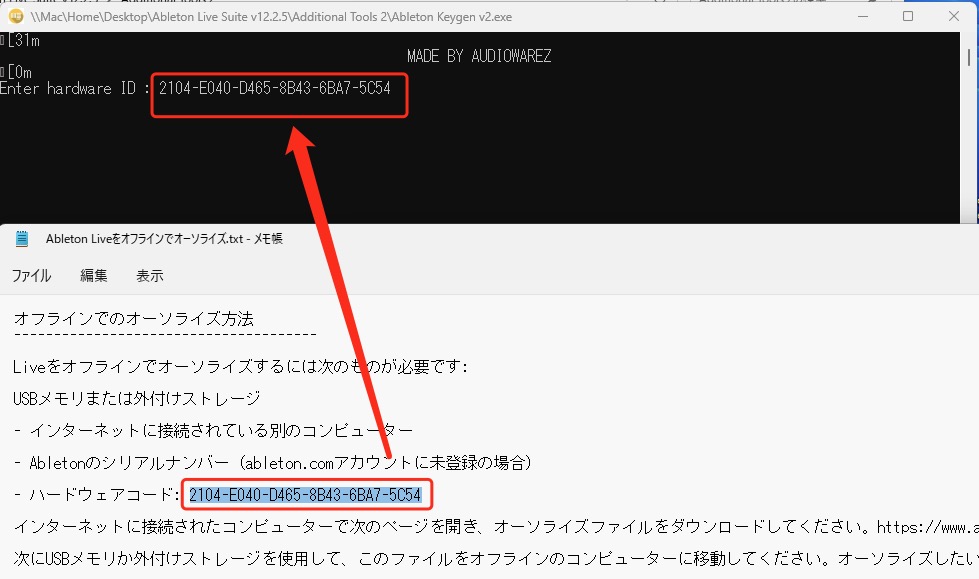Click the console window's vertical scrollbar thumb
This screenshot has height=579, width=979.
coord(969,57)
